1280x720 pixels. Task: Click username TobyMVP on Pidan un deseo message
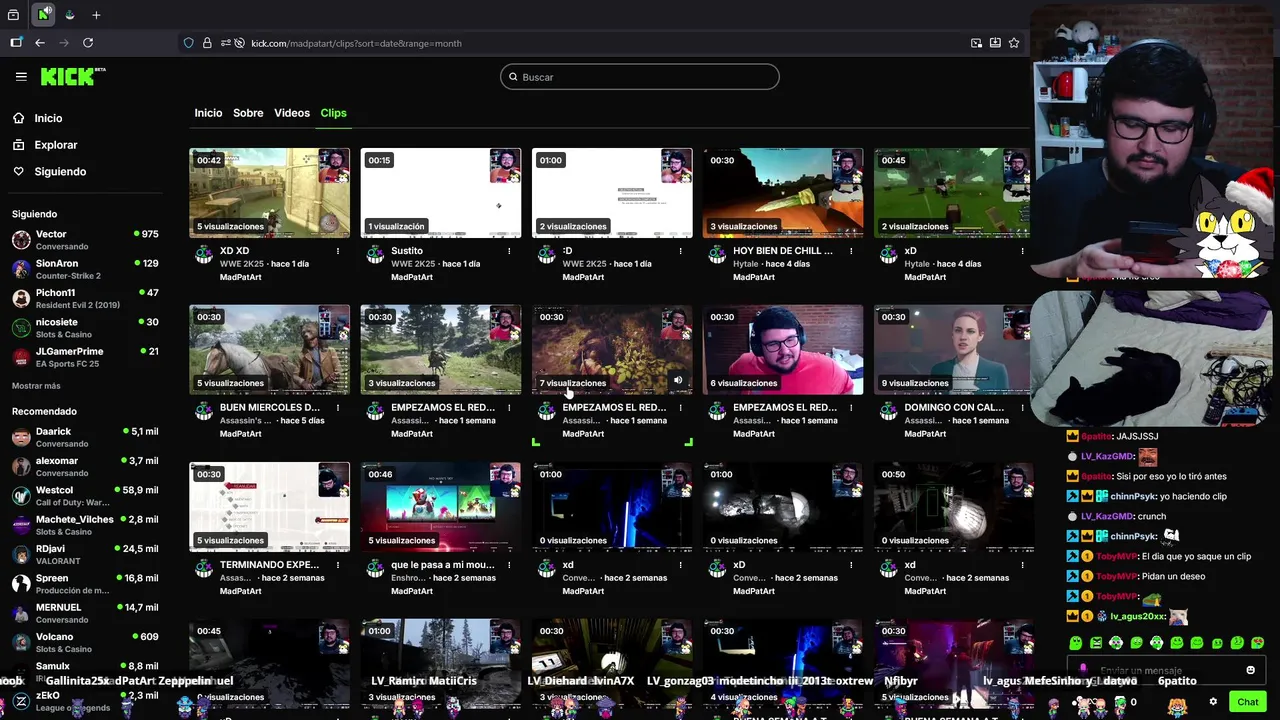1117,576
